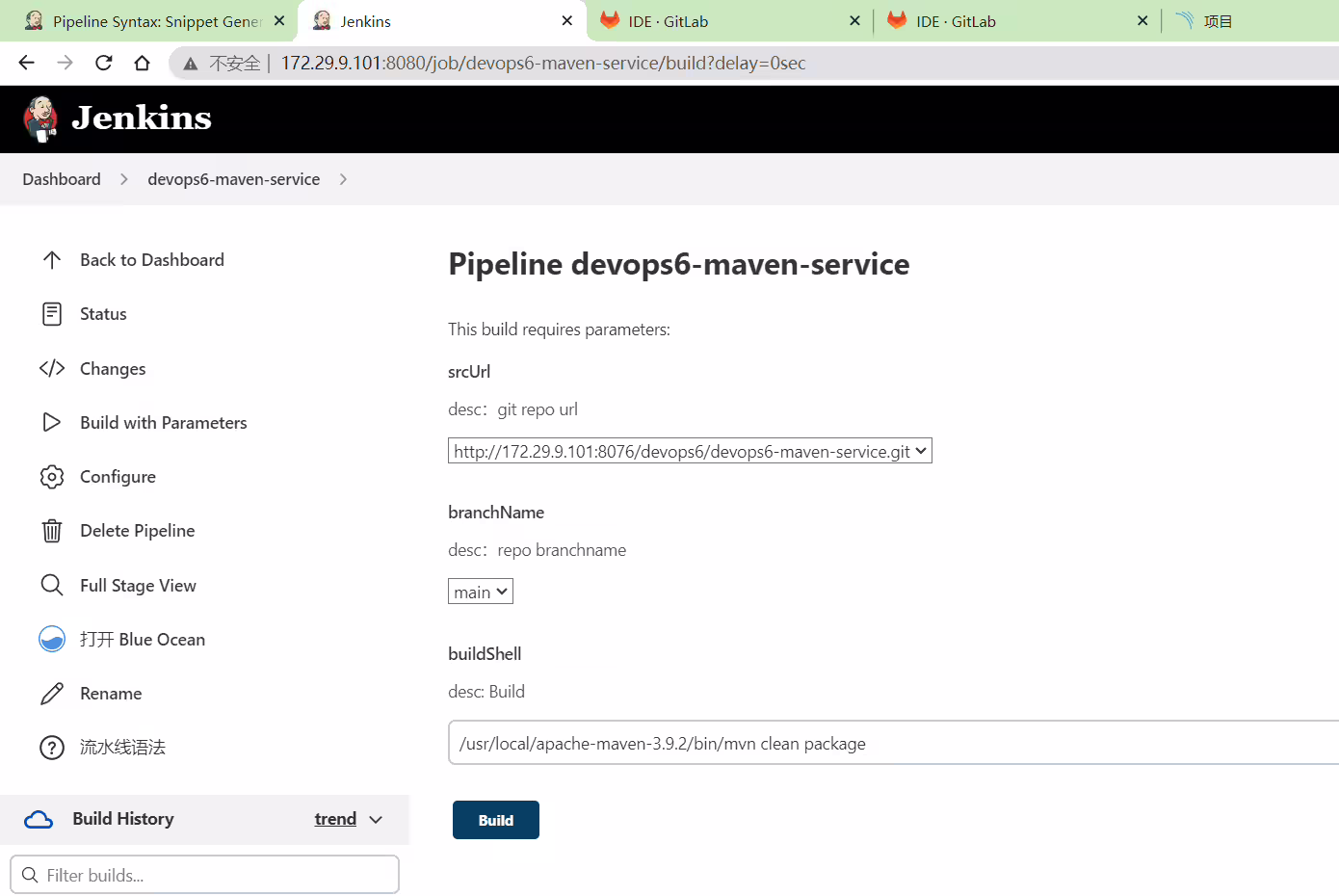The height and width of the screenshot is (896, 1339).
Task: Go to Dashboard via breadcrumb
Action: pyautogui.click(x=62, y=179)
